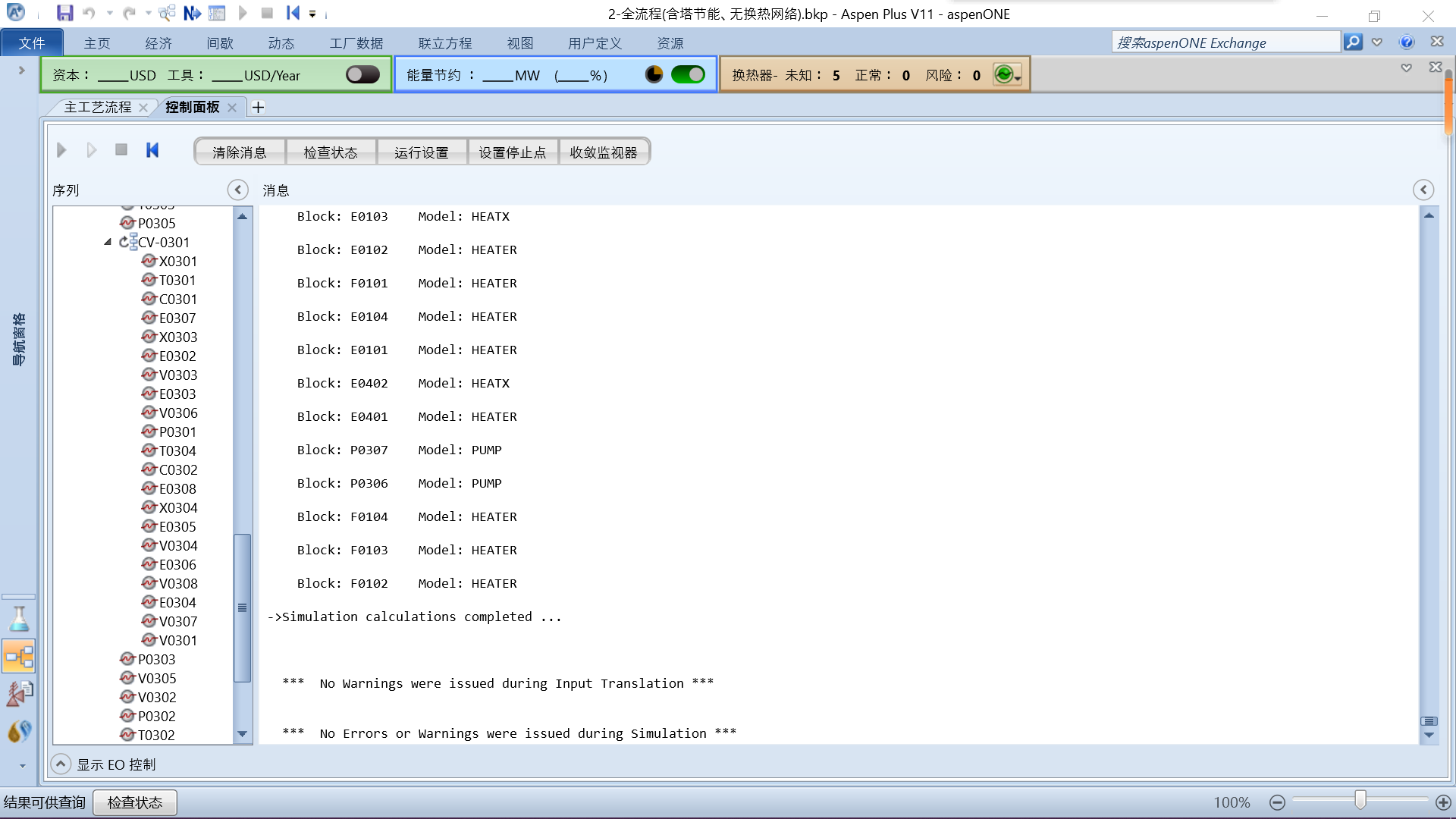The height and width of the screenshot is (819, 1456).
Task: Click the Save icon in quick access toolbar
Action: [64, 13]
